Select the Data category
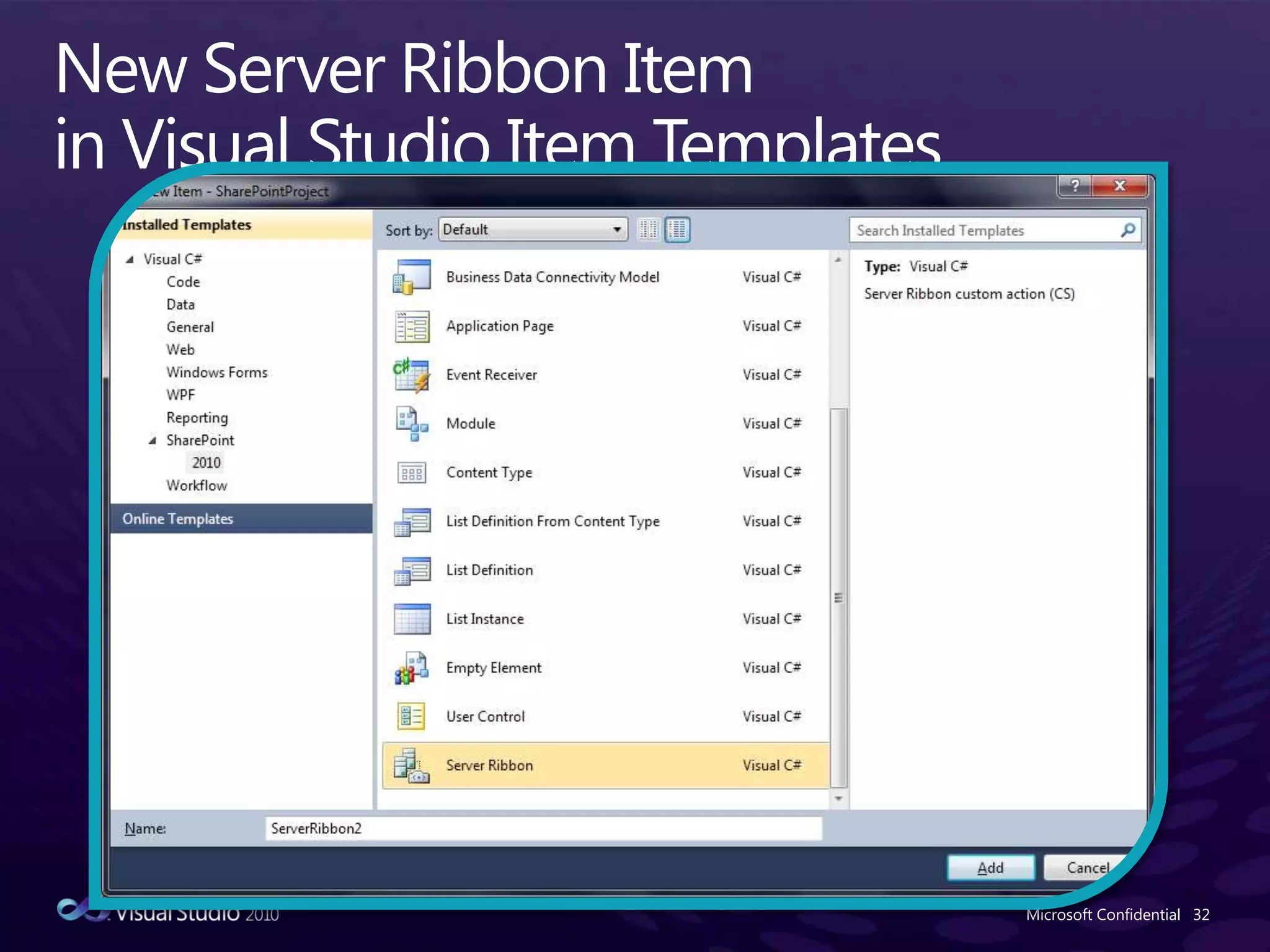Viewport: 1270px width, 952px height. tap(180, 305)
